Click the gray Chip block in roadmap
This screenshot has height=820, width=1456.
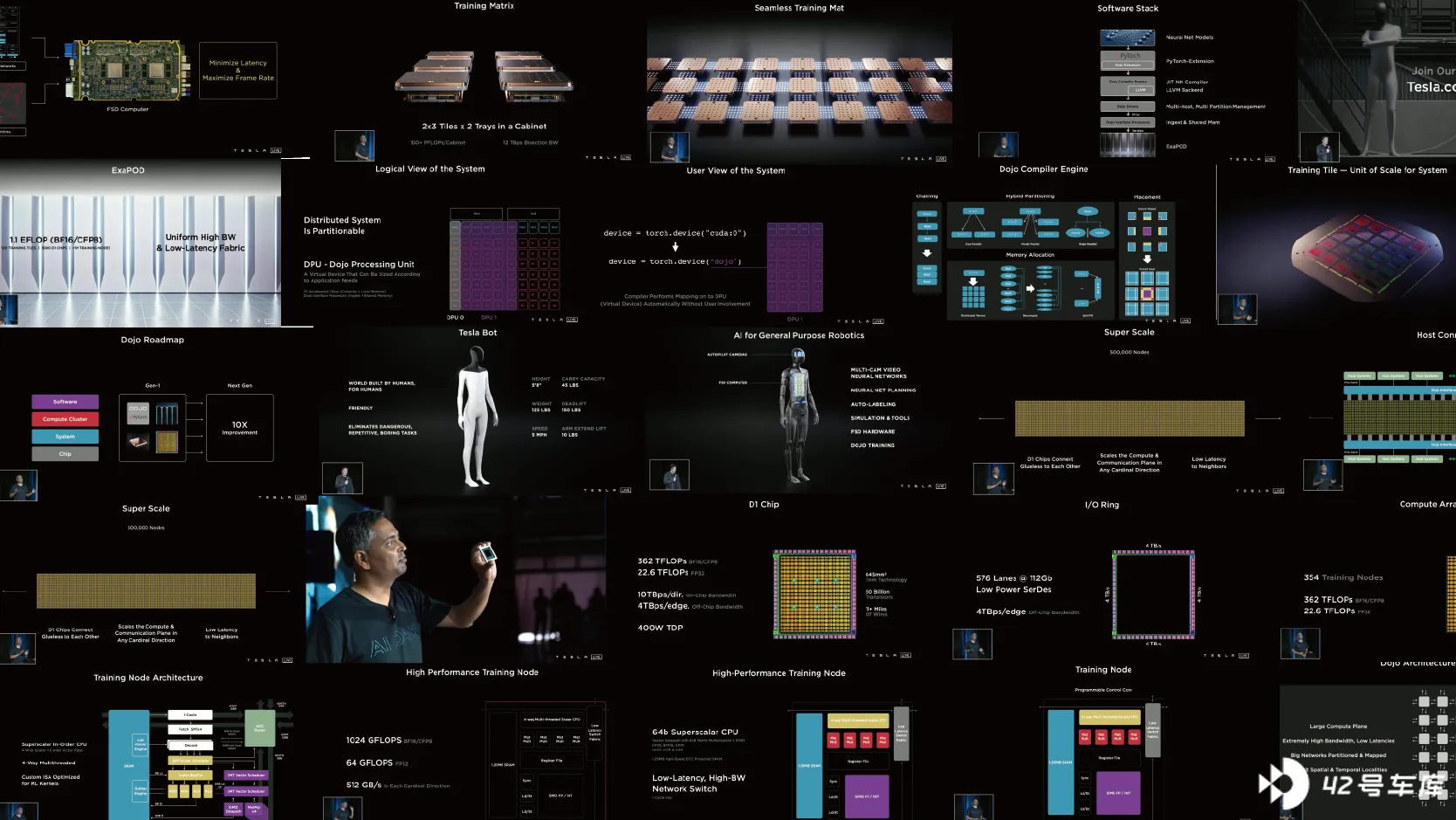point(65,454)
